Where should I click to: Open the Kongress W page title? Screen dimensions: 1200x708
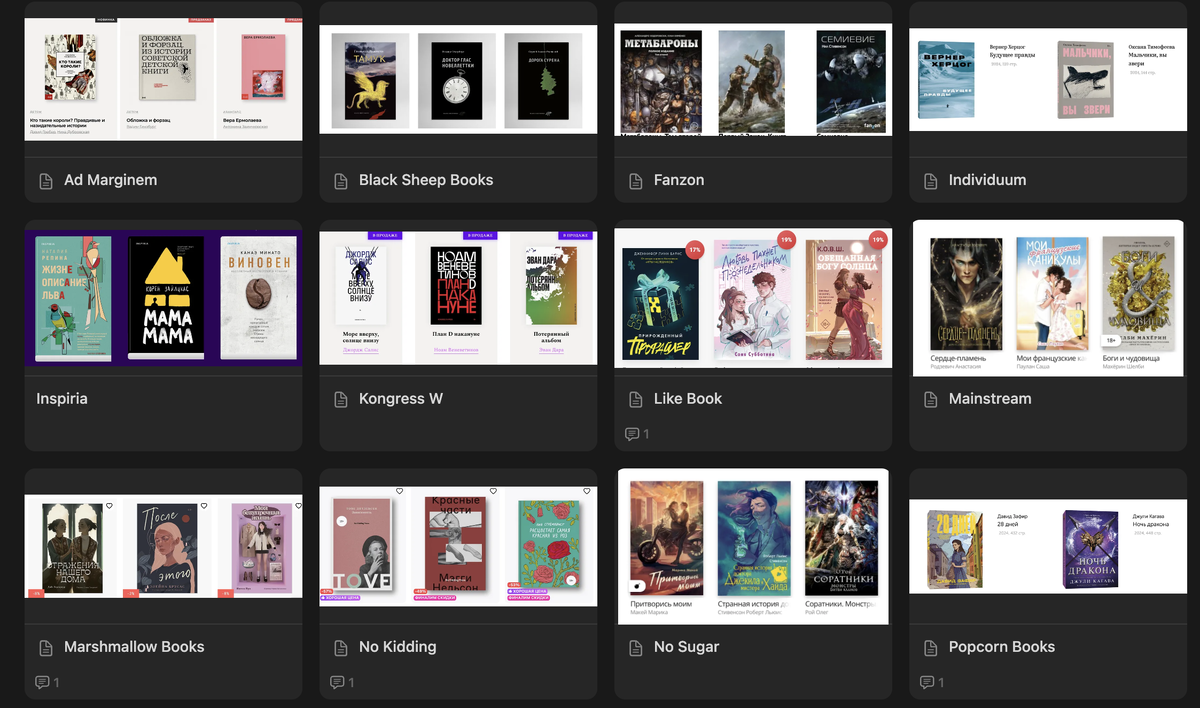(x=401, y=398)
